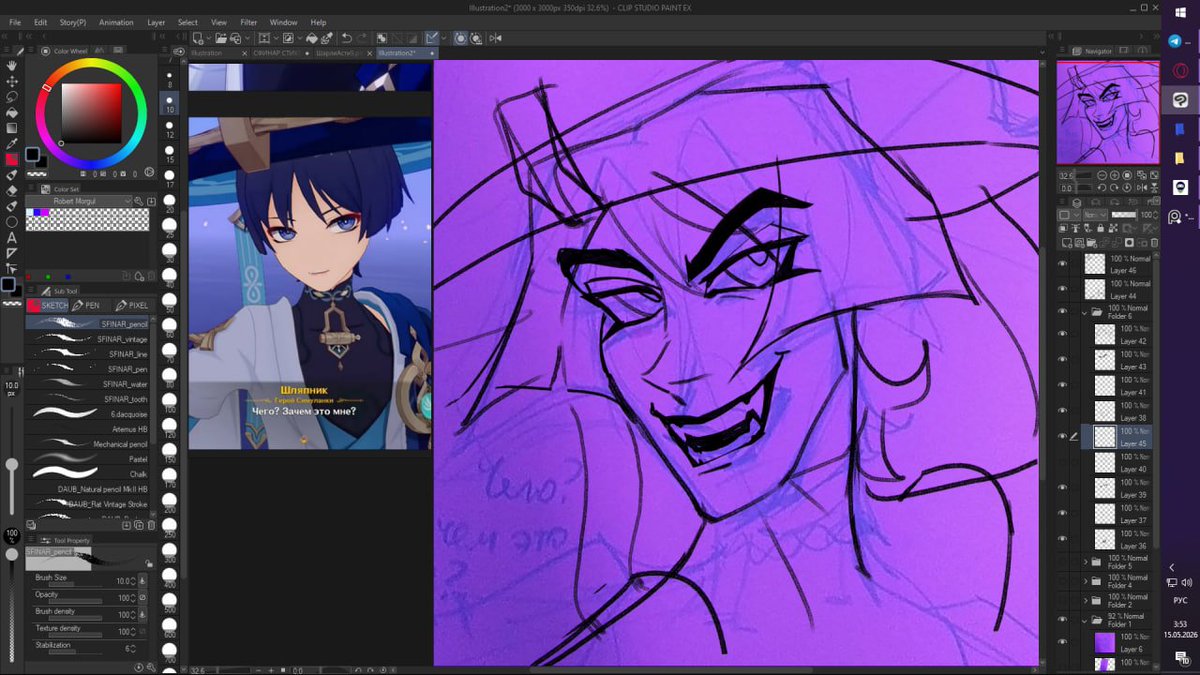Image resolution: width=1200 pixels, height=675 pixels.
Task: Hide Layer 44 with its eye icon
Action: point(1063,289)
